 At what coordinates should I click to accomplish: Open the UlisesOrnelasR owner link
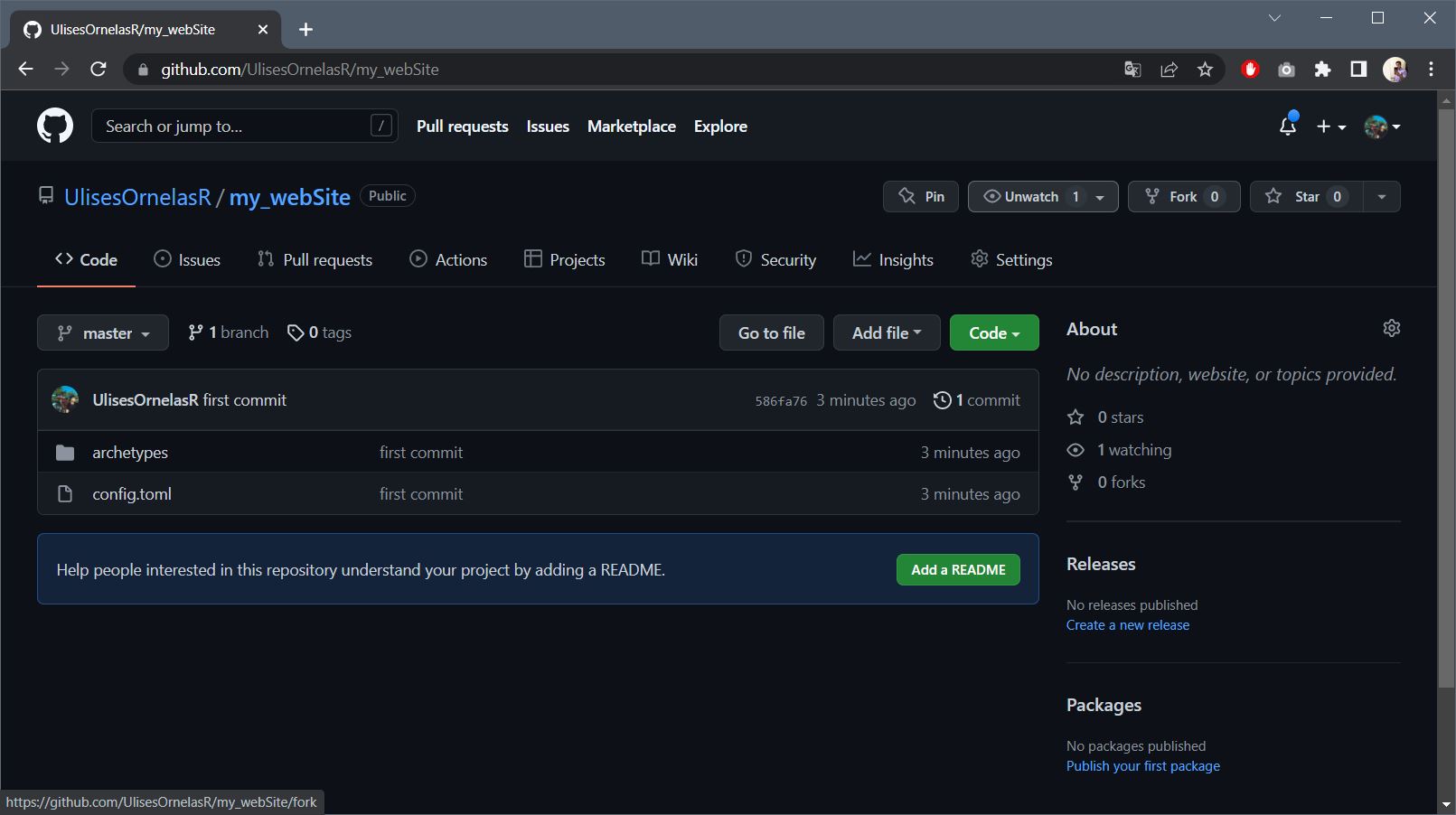pyautogui.click(x=137, y=197)
